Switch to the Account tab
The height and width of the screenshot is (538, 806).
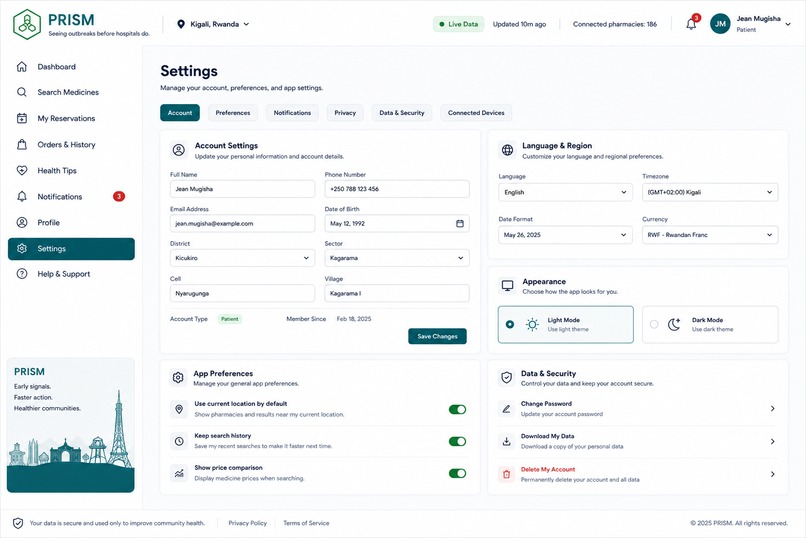[180, 113]
